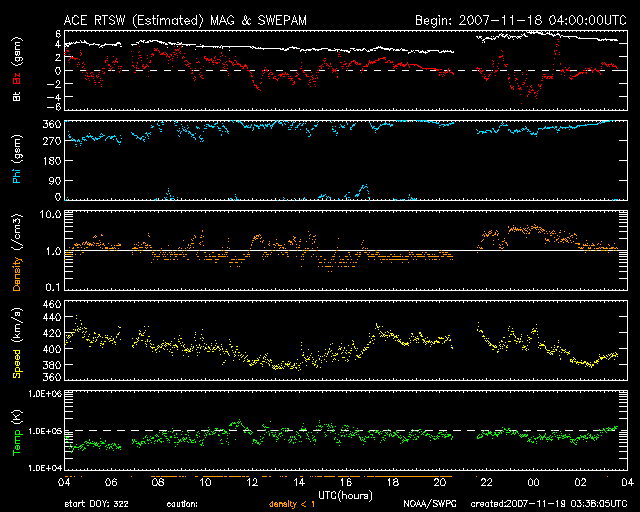Click the cyan 'Phi (gsm)' axis label
Viewport: 640px width, 512px height.
(x=16, y=159)
